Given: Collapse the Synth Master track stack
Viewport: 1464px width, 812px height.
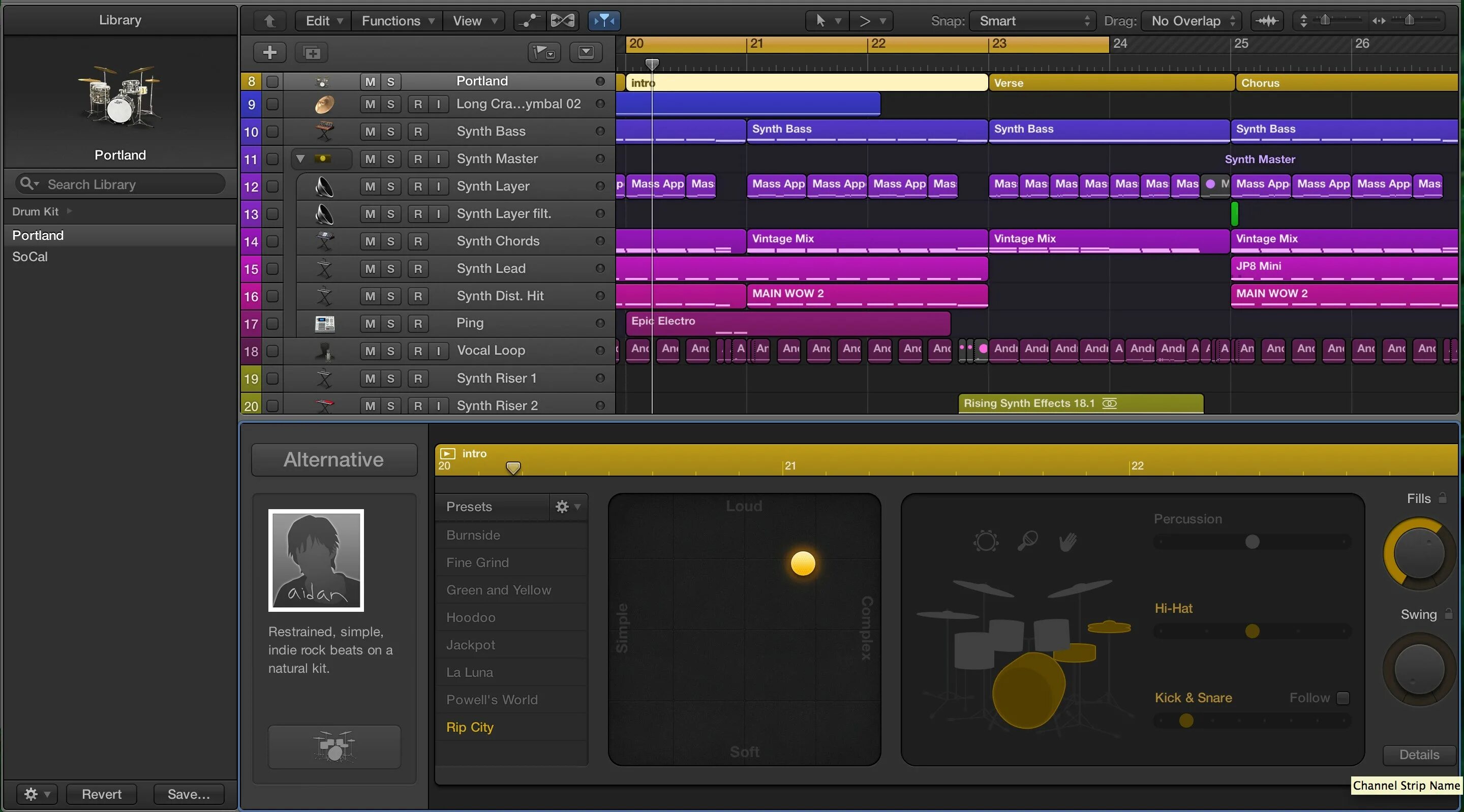Looking at the screenshot, I should (x=300, y=159).
